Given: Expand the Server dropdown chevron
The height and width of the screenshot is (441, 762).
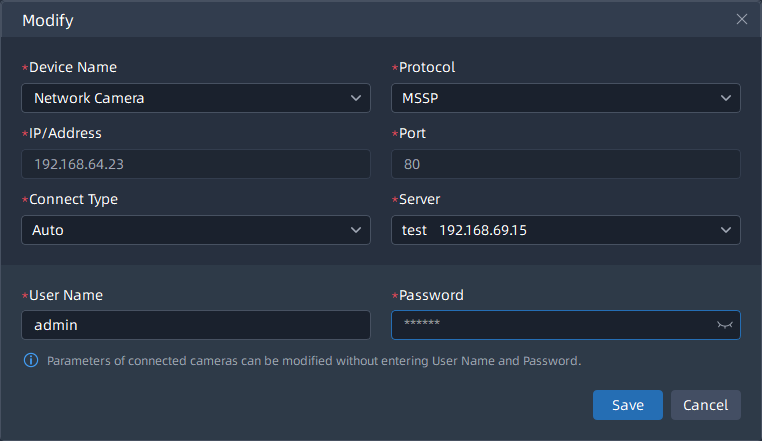Looking at the screenshot, I should tap(726, 230).
